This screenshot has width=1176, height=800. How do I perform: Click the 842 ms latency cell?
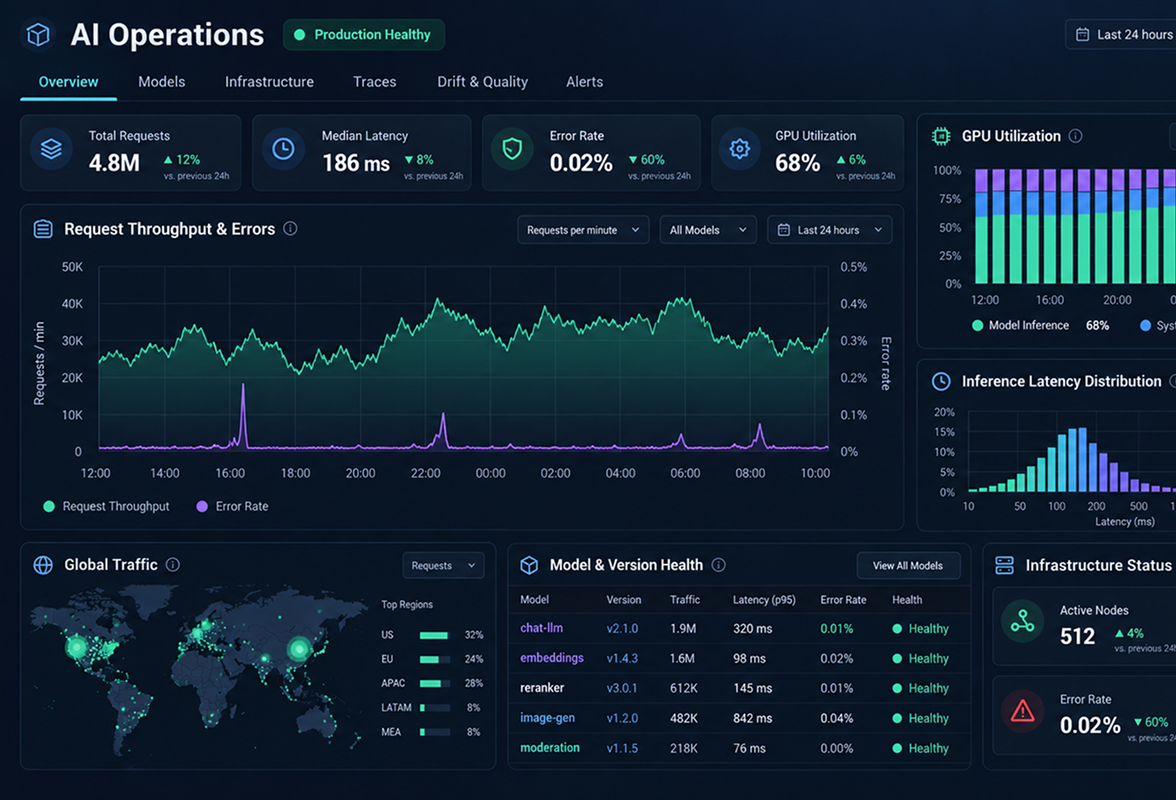tap(752, 718)
